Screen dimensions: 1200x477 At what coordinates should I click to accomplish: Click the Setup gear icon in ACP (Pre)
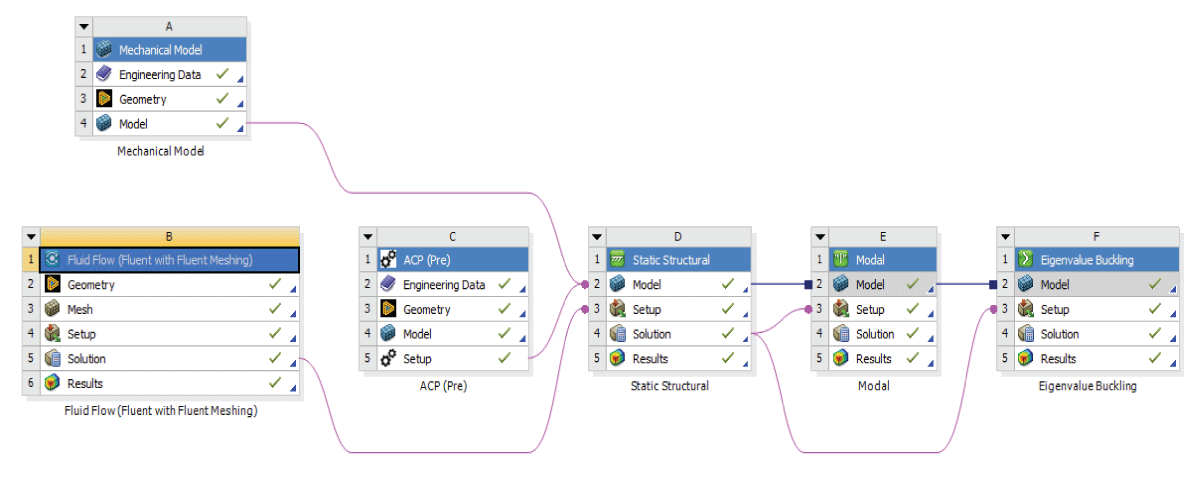[388, 359]
